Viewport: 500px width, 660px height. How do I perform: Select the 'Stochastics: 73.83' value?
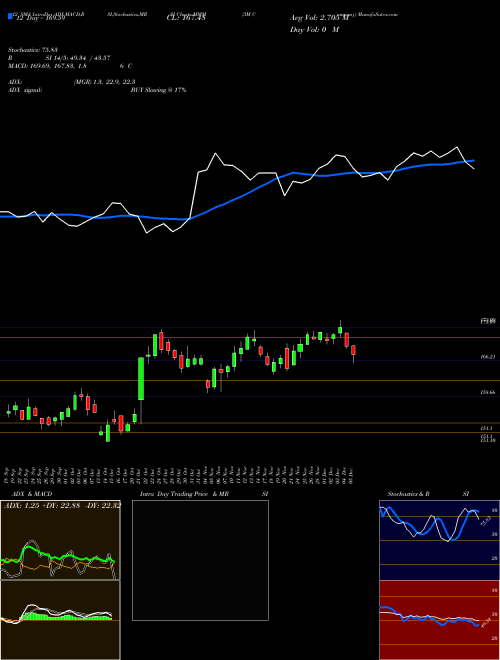pyautogui.click(x=32, y=50)
